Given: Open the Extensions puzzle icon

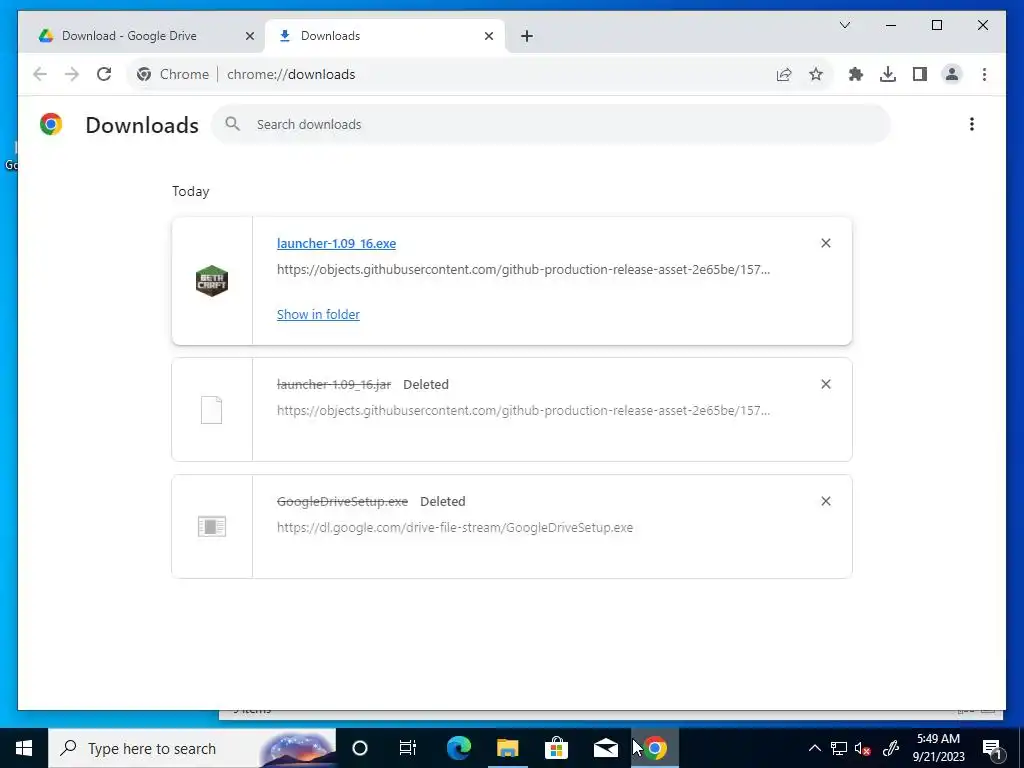Looking at the screenshot, I should coord(856,74).
